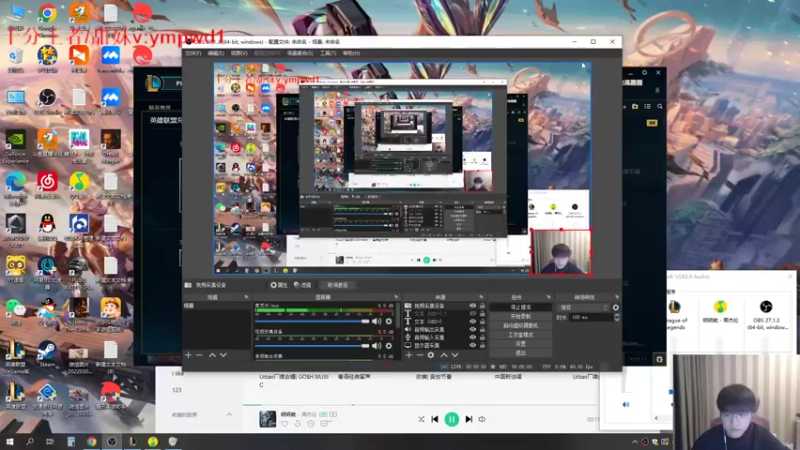Open transition properties gear in Scene Transitions

click(616, 308)
